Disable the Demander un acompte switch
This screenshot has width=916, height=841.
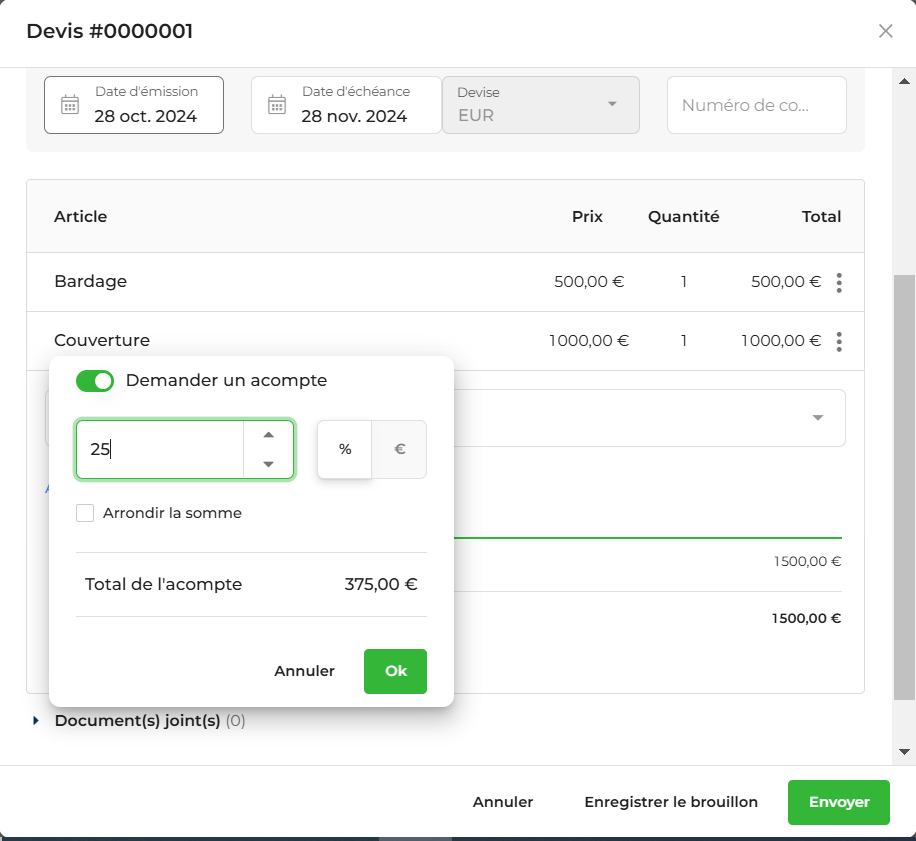pos(95,381)
